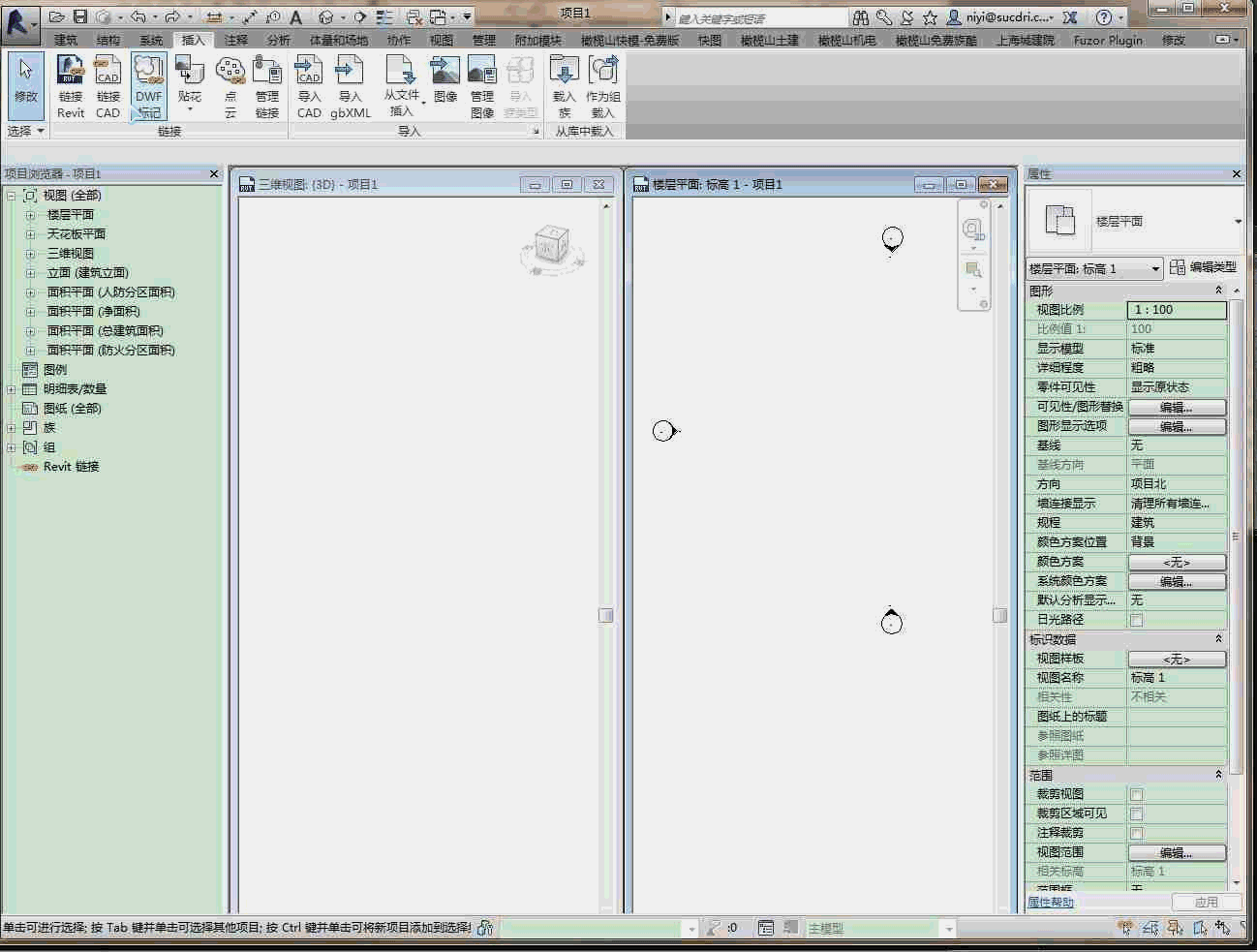Open the Load Family tool
This screenshot has width=1257, height=952.
pos(564,87)
